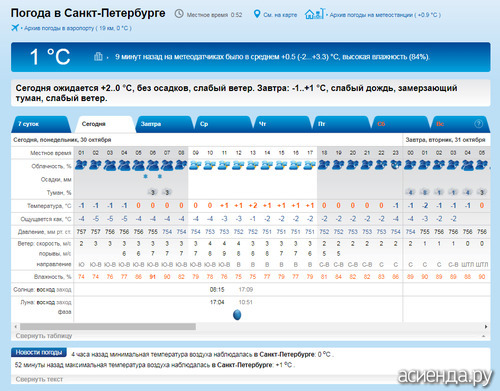Click the Ощущается как, °C row label
The height and width of the screenshot is (391, 500).
coord(46,219)
